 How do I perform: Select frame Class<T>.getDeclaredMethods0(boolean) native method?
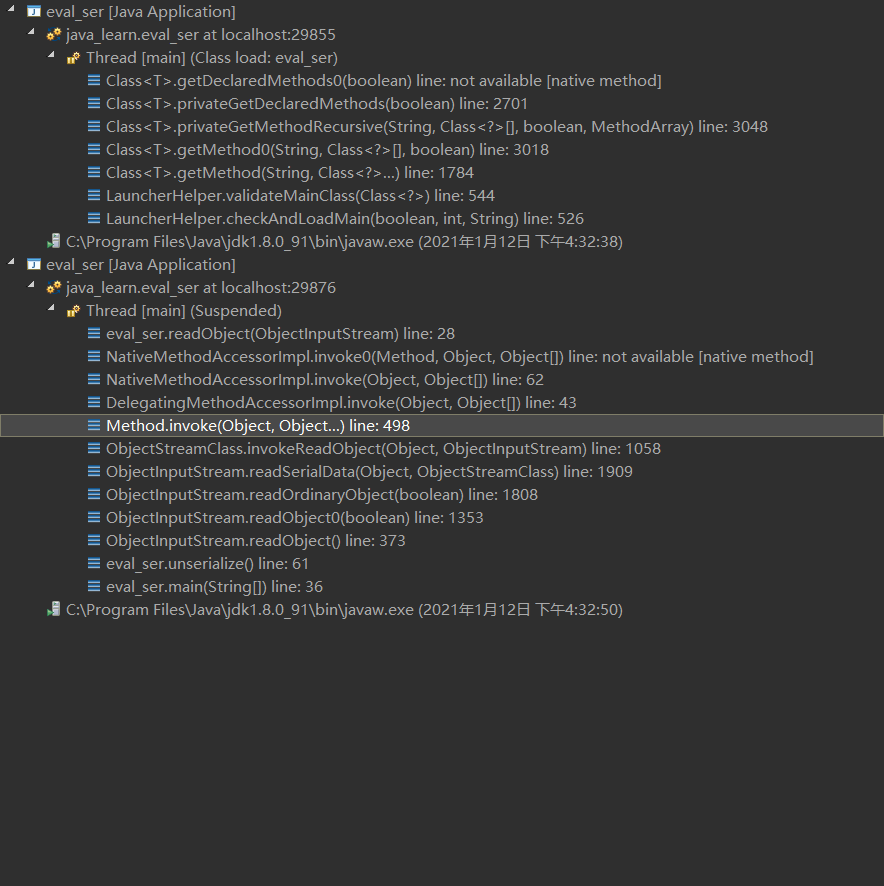[x=384, y=81]
